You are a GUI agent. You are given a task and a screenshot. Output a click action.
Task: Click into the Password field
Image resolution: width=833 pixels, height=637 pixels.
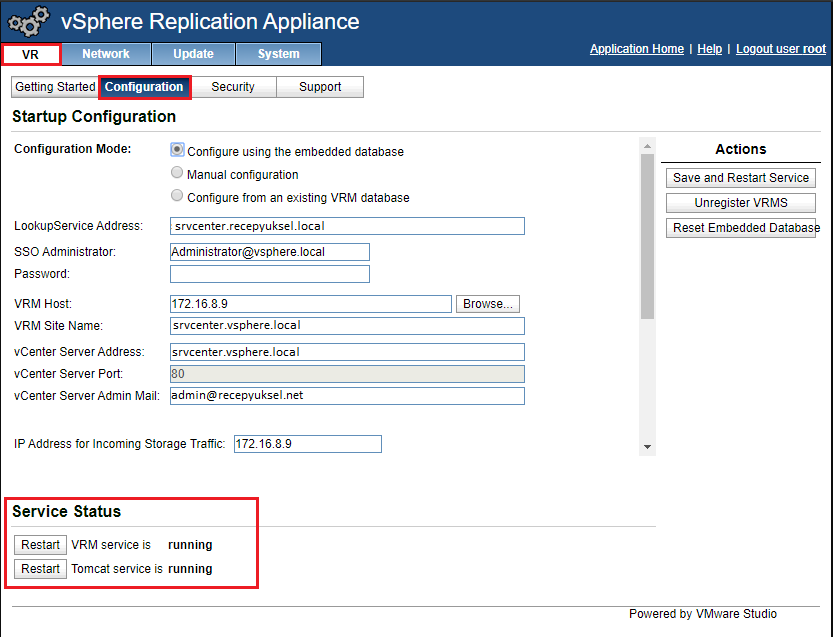[269, 274]
